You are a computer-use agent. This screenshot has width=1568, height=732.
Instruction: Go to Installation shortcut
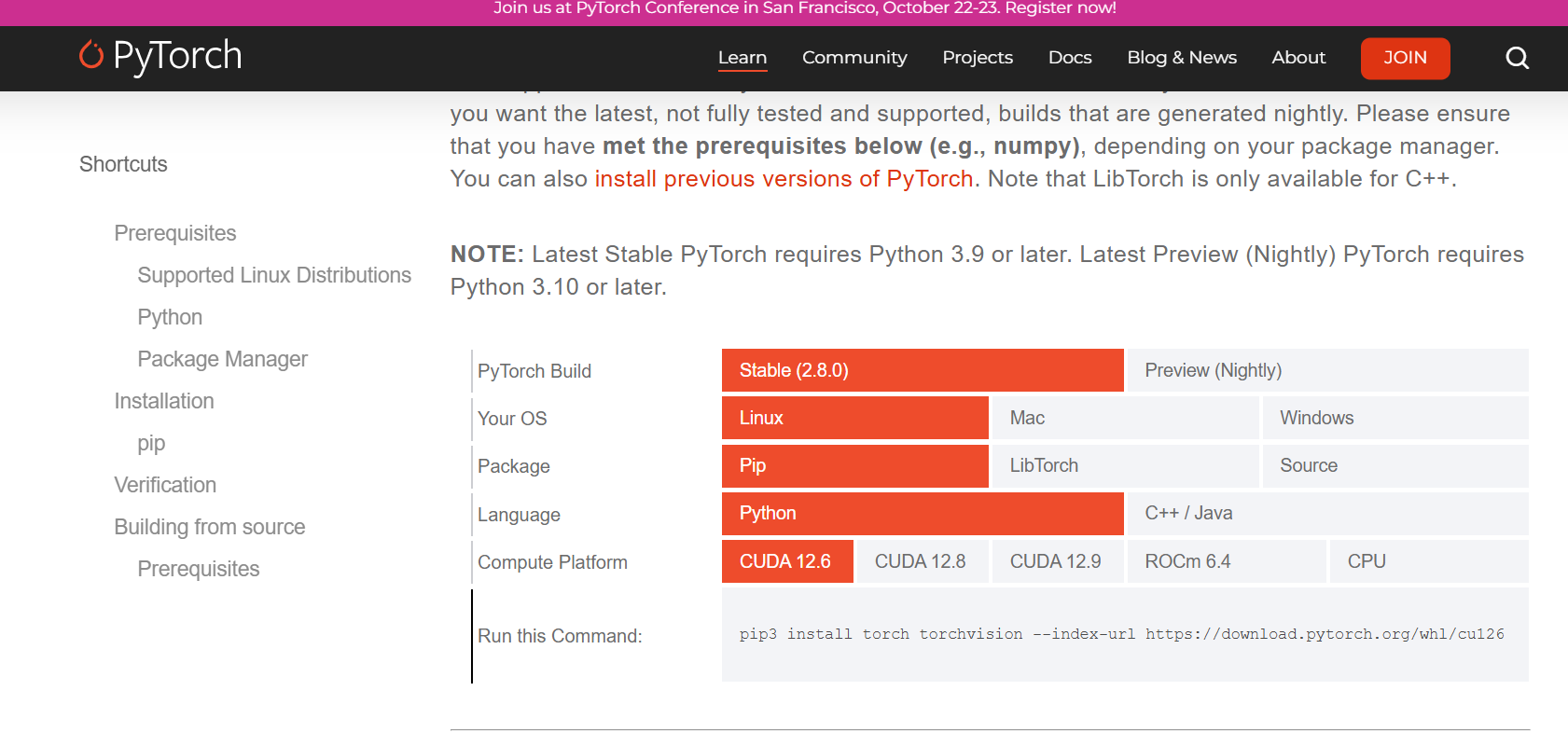[x=164, y=401]
